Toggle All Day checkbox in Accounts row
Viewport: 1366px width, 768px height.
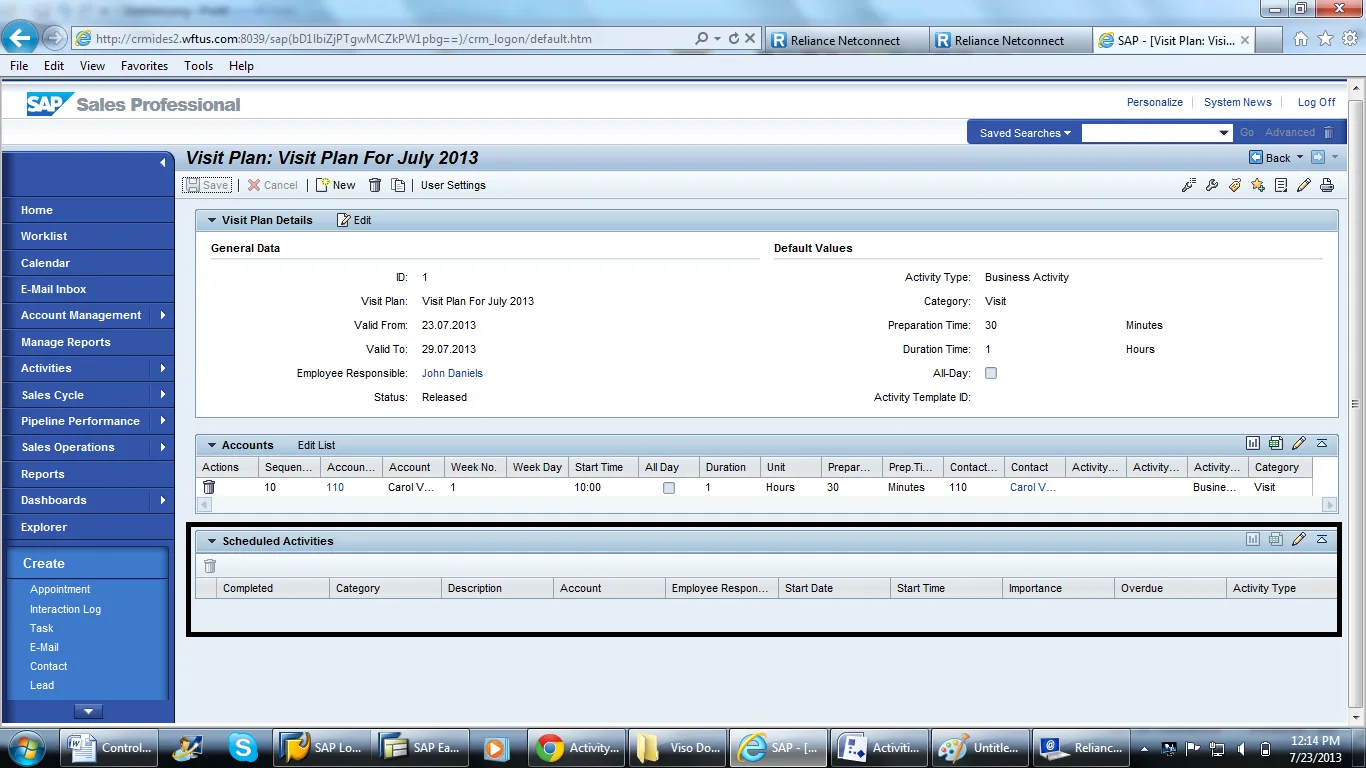[669, 488]
